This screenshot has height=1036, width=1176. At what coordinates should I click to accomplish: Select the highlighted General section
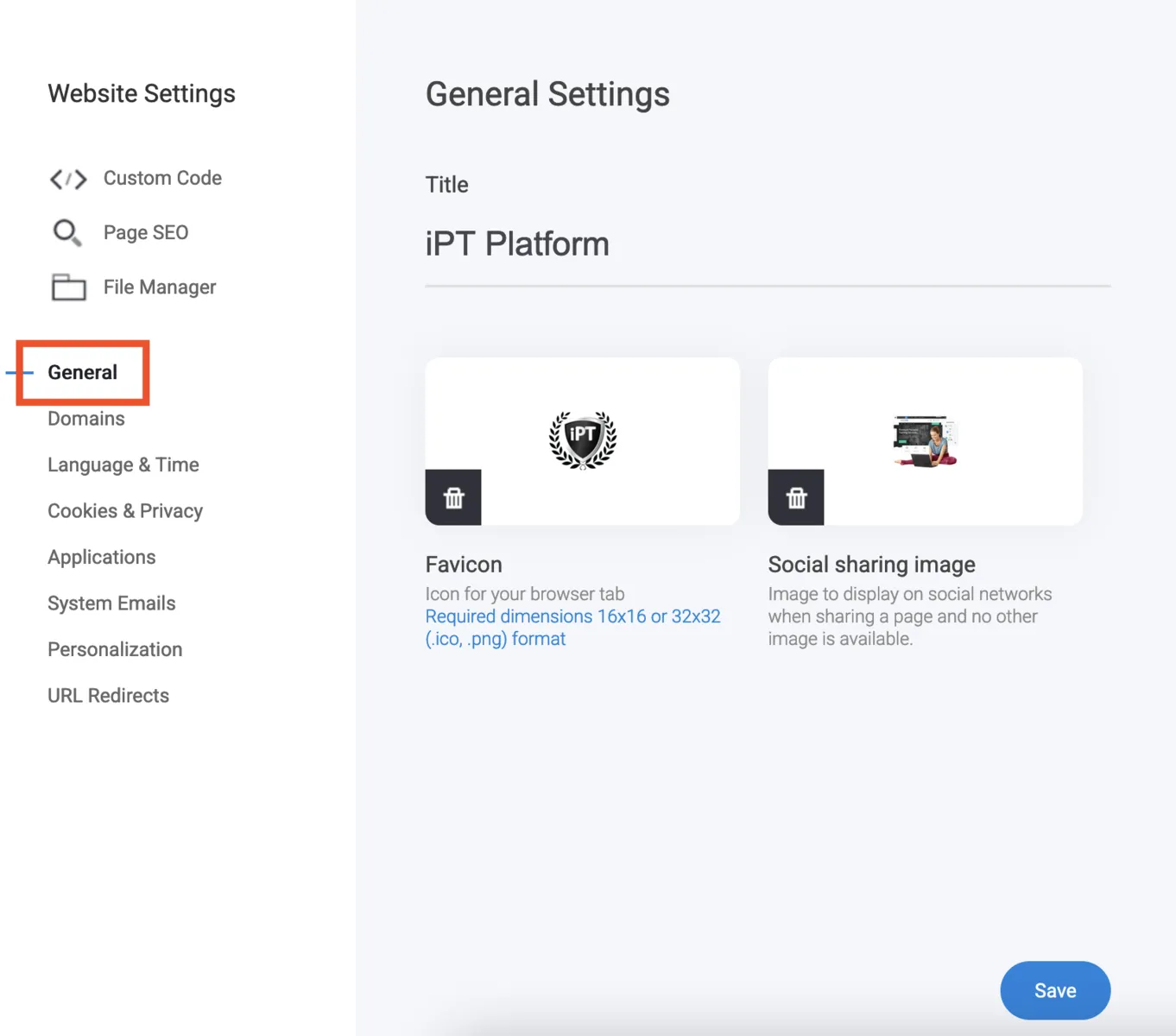point(82,372)
